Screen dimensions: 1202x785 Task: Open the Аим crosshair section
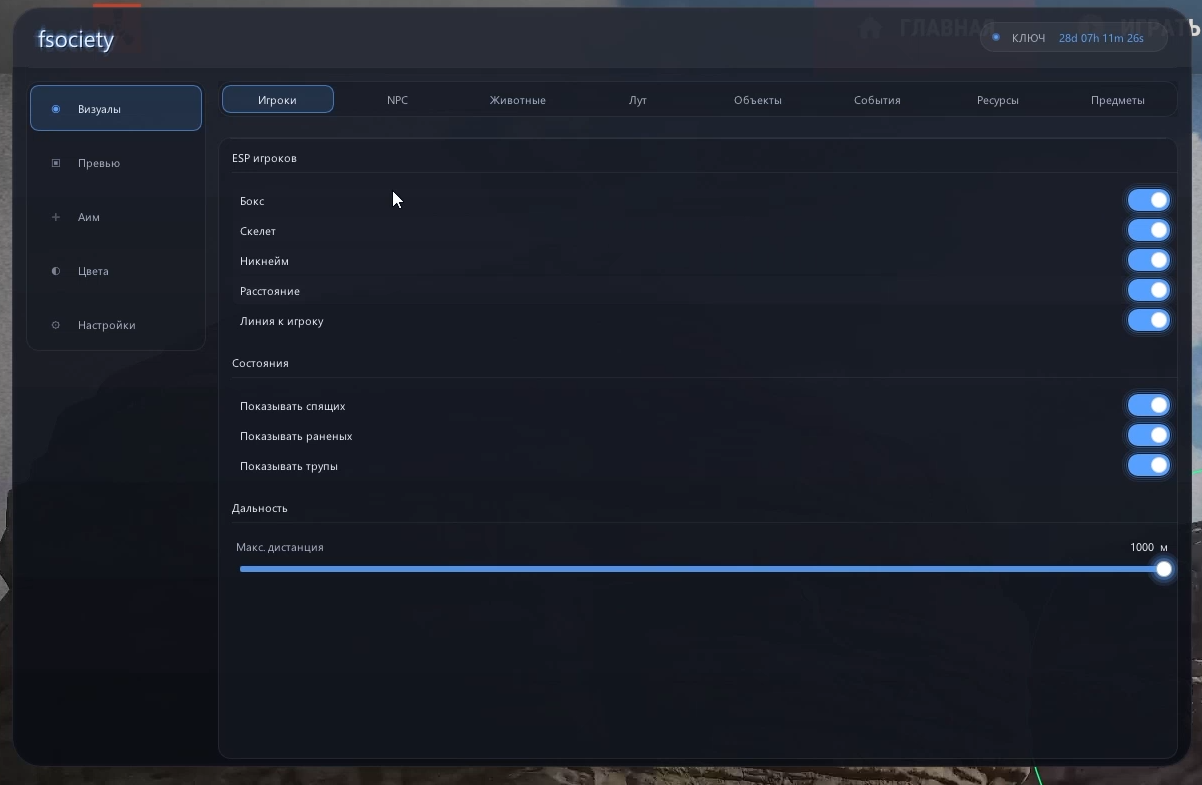116,217
